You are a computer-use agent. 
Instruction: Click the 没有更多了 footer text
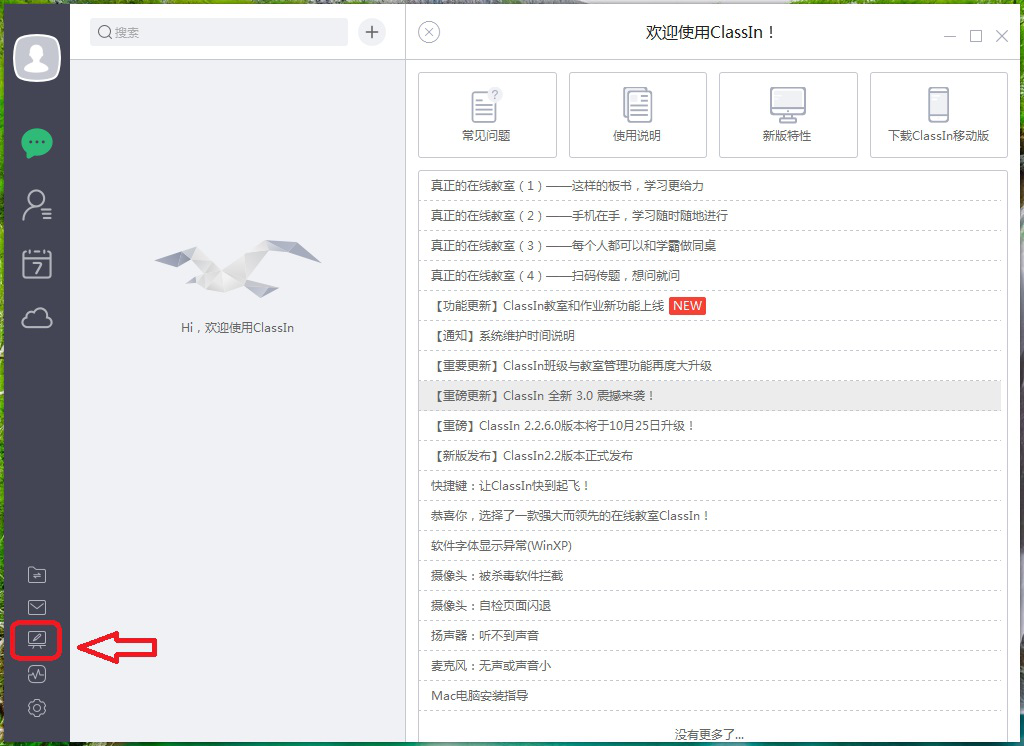click(x=709, y=735)
